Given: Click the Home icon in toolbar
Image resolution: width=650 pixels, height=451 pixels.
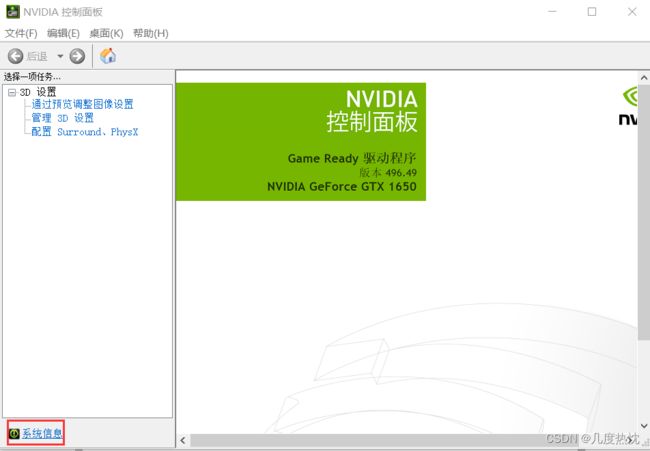Looking at the screenshot, I should pyautogui.click(x=108, y=56).
